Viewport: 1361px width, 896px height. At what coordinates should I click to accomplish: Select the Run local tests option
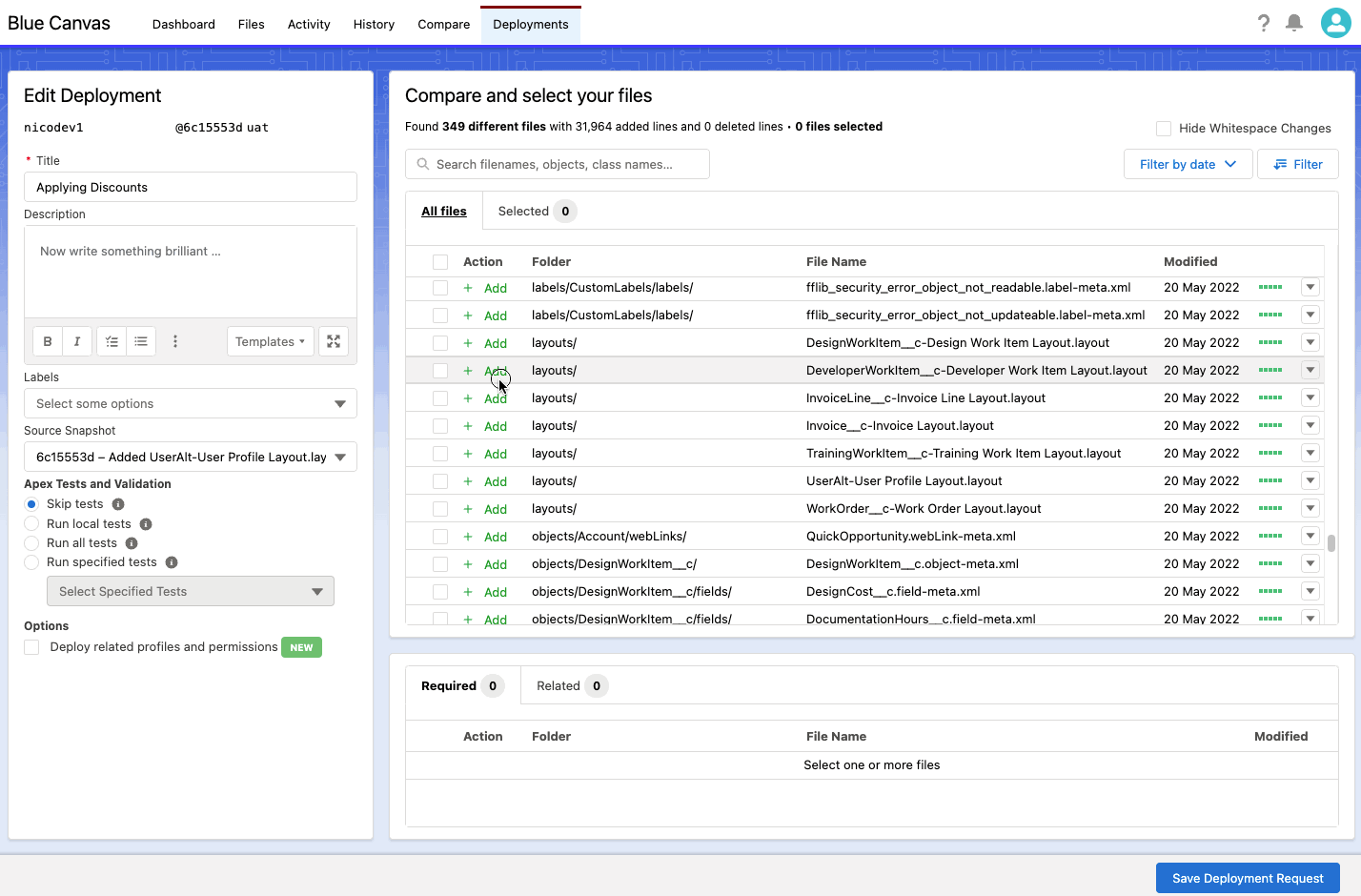pyautogui.click(x=31, y=523)
